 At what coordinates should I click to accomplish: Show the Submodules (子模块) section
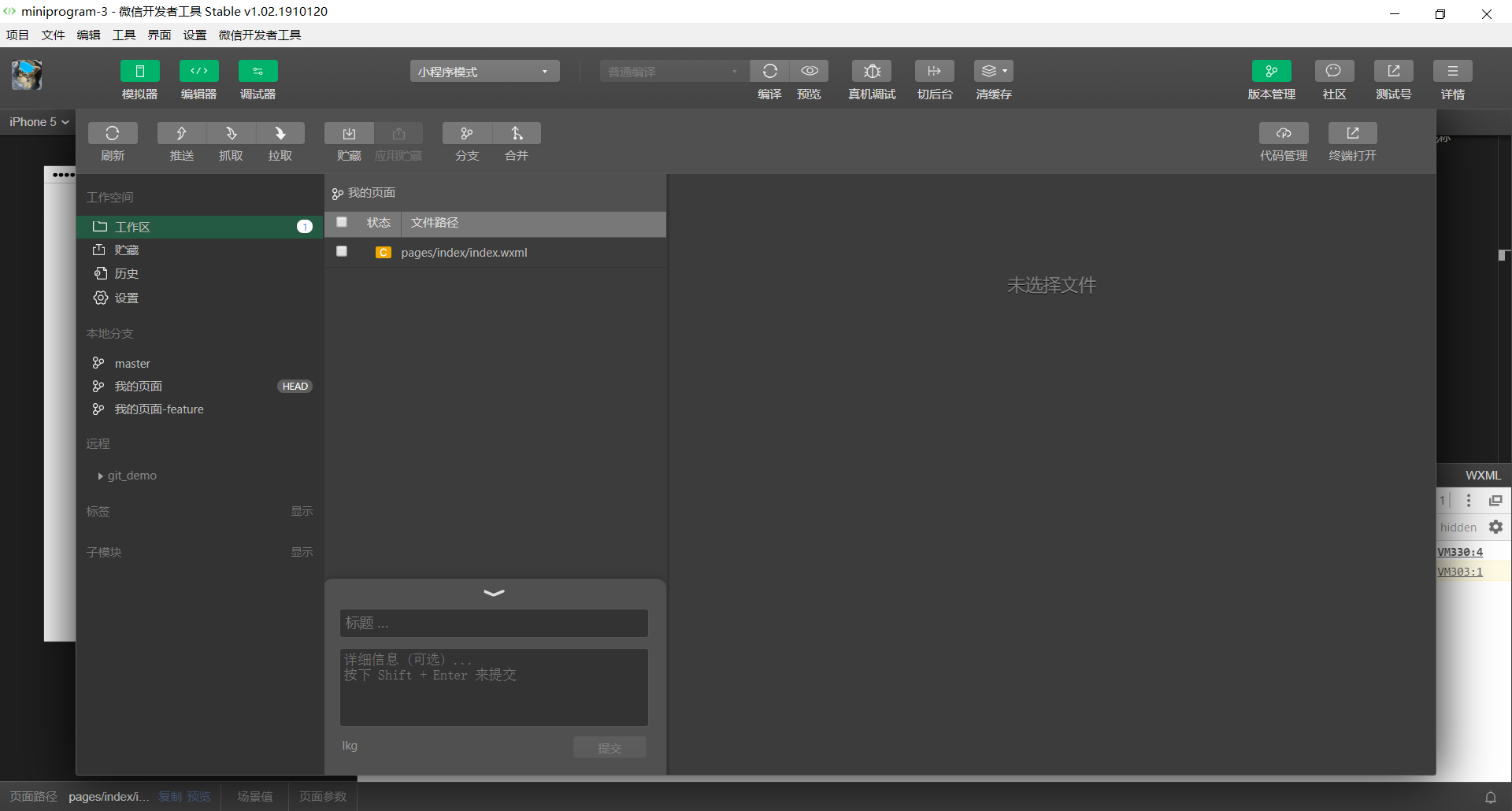coord(302,553)
